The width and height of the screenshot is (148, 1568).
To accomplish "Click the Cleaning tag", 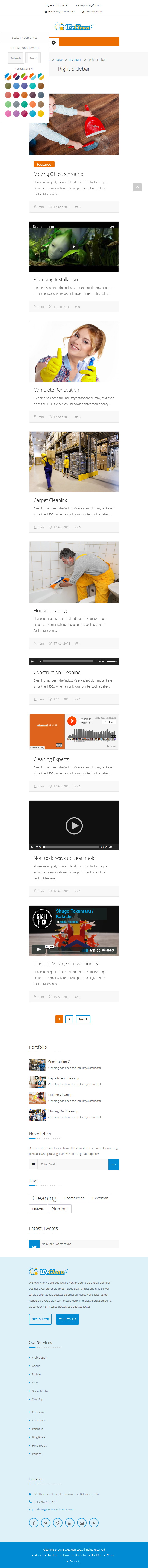I will [x=44, y=1198].
